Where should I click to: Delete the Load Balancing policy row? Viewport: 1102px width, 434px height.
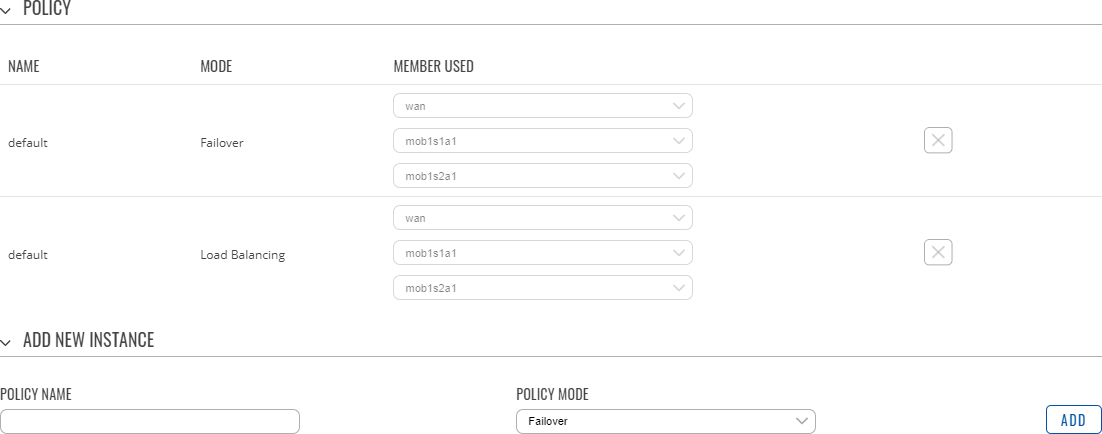pos(938,253)
